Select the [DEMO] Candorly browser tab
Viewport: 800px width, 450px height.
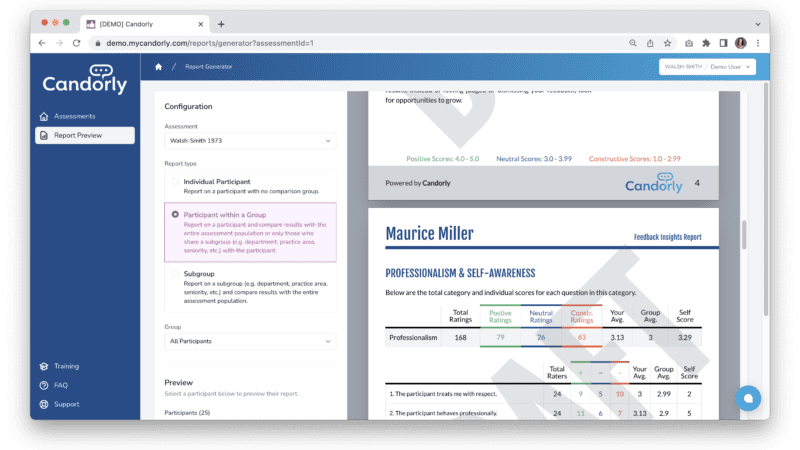[x=145, y=24]
